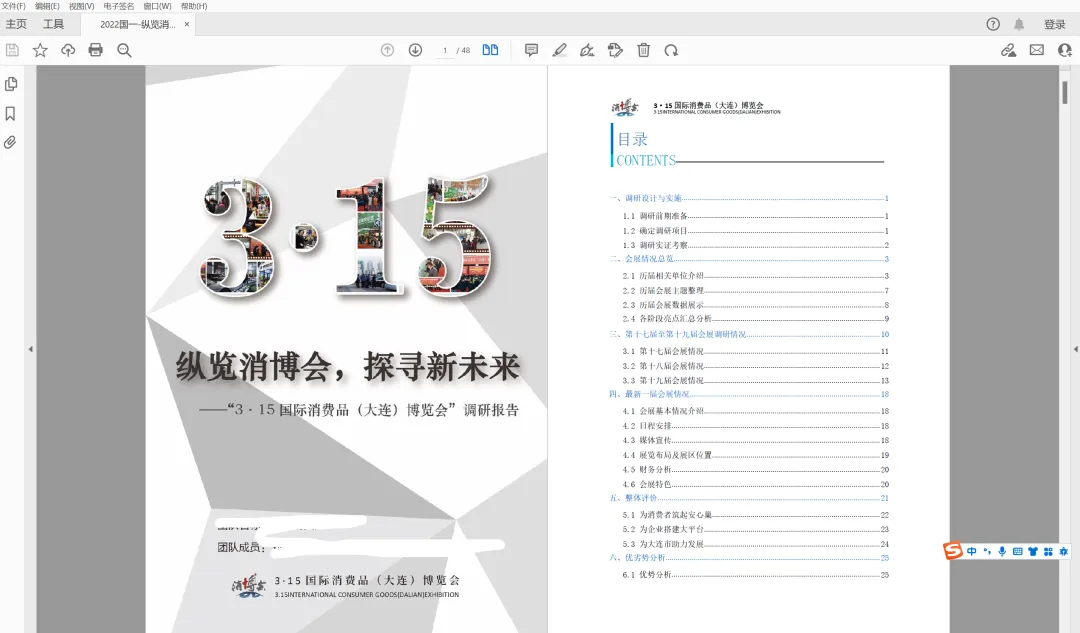Select the highlighter pen tool
The image size is (1080, 633).
pyautogui.click(x=559, y=50)
